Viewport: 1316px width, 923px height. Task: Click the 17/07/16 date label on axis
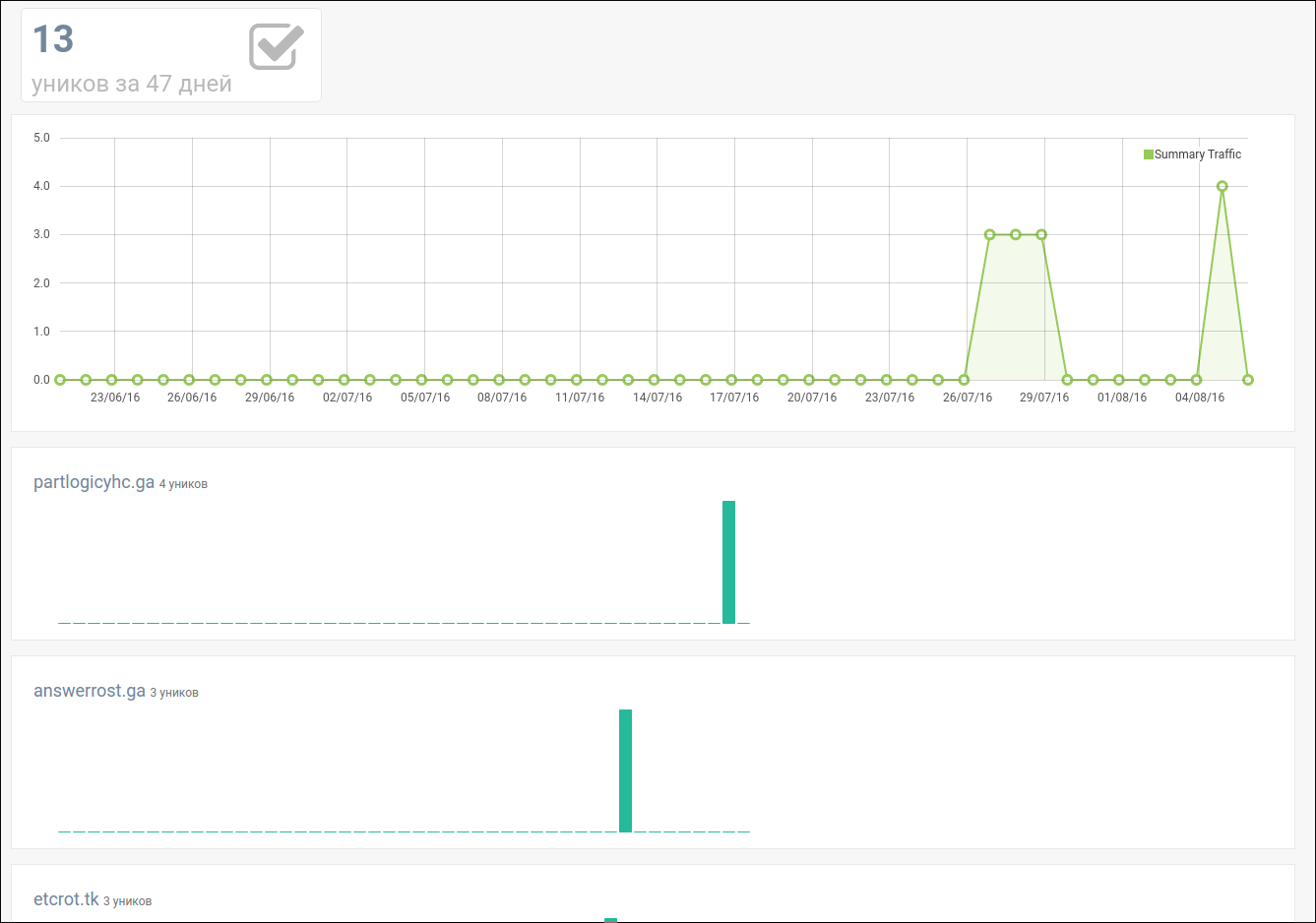coord(734,398)
